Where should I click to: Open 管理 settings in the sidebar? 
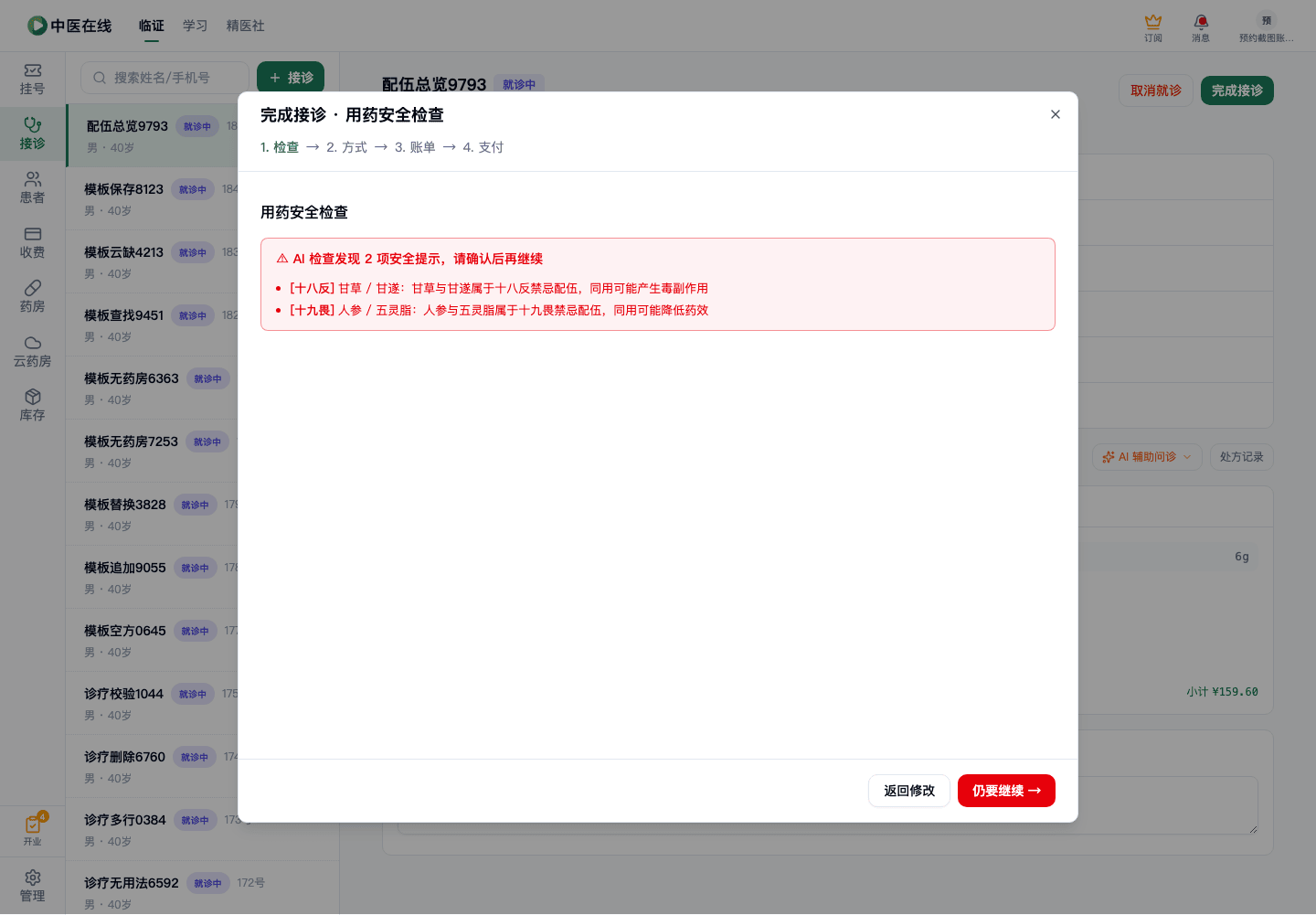click(x=32, y=887)
